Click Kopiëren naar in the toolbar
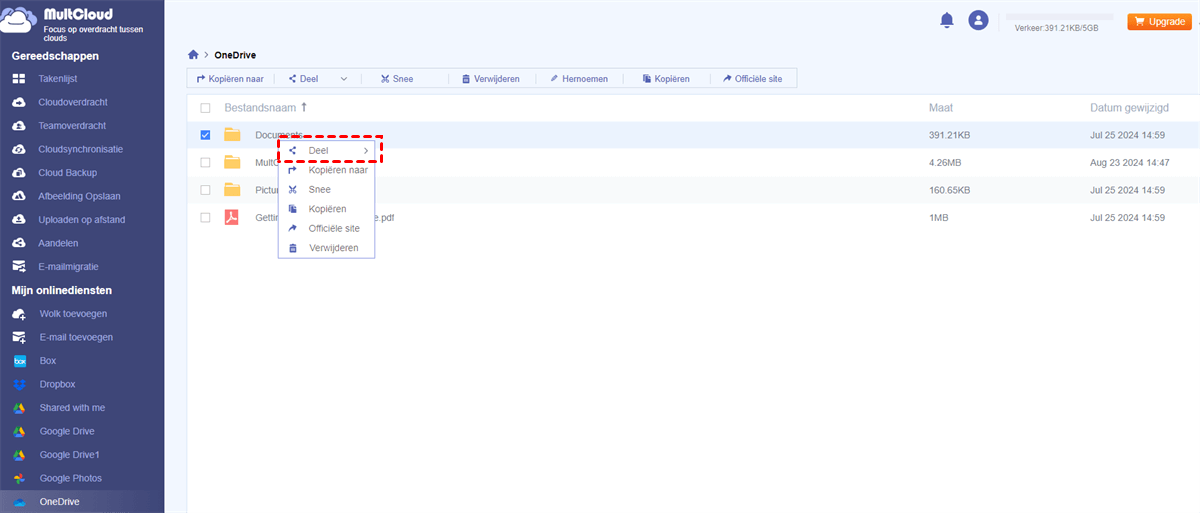Image resolution: width=1200 pixels, height=513 pixels. pyautogui.click(x=230, y=78)
